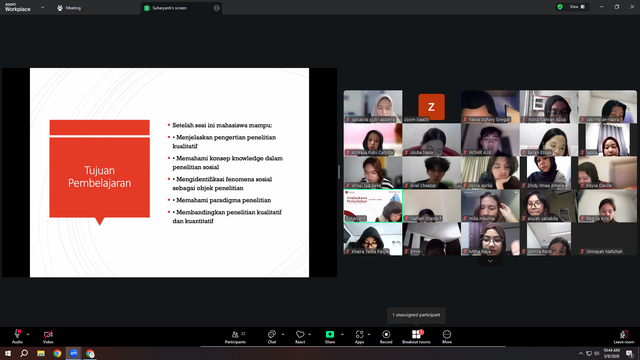Click 'Setelah sesi ini mahasiswa mampu:' text
This screenshot has width=640, height=360.
pos(222,125)
